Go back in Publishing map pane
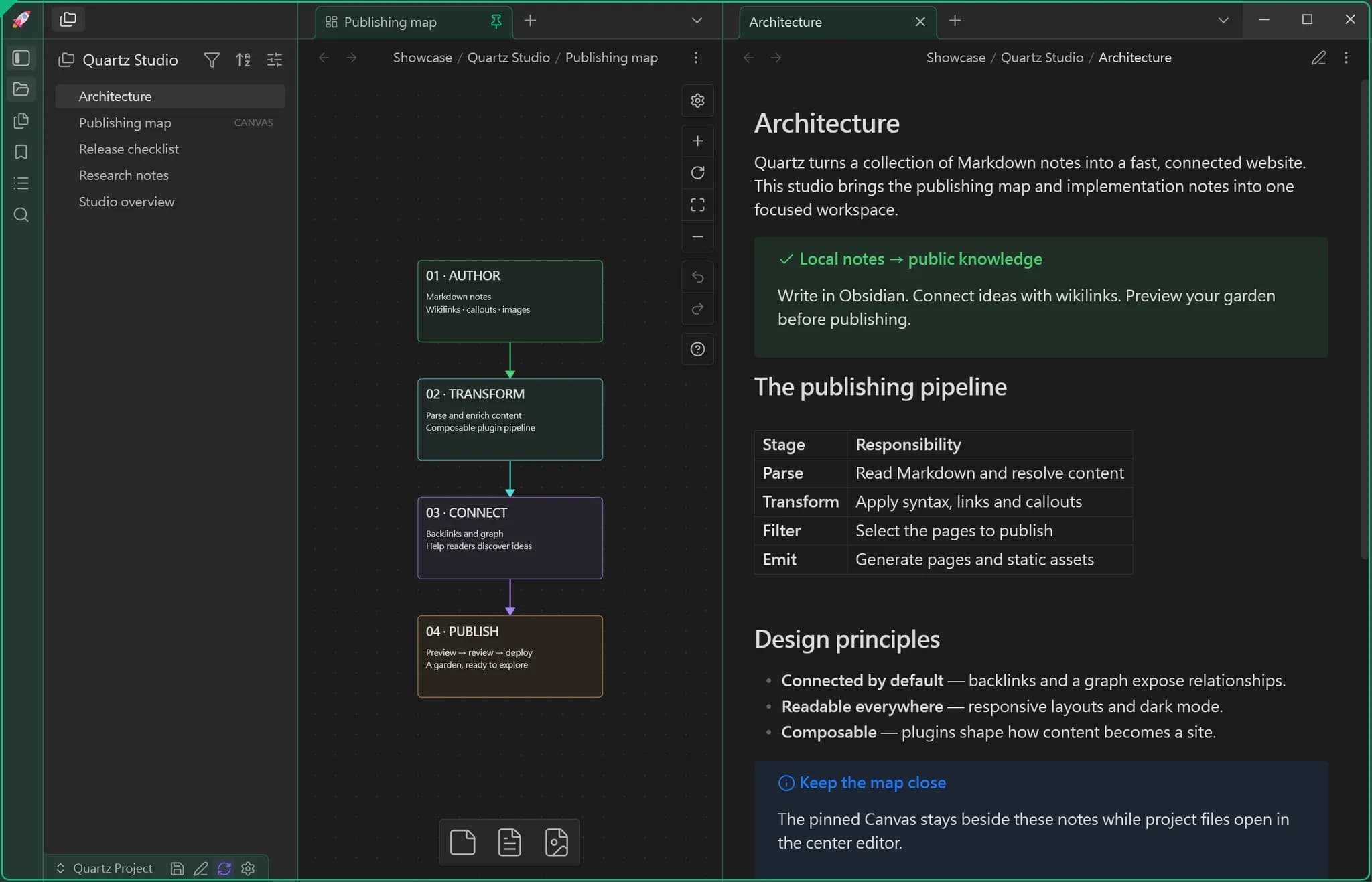 click(x=324, y=58)
